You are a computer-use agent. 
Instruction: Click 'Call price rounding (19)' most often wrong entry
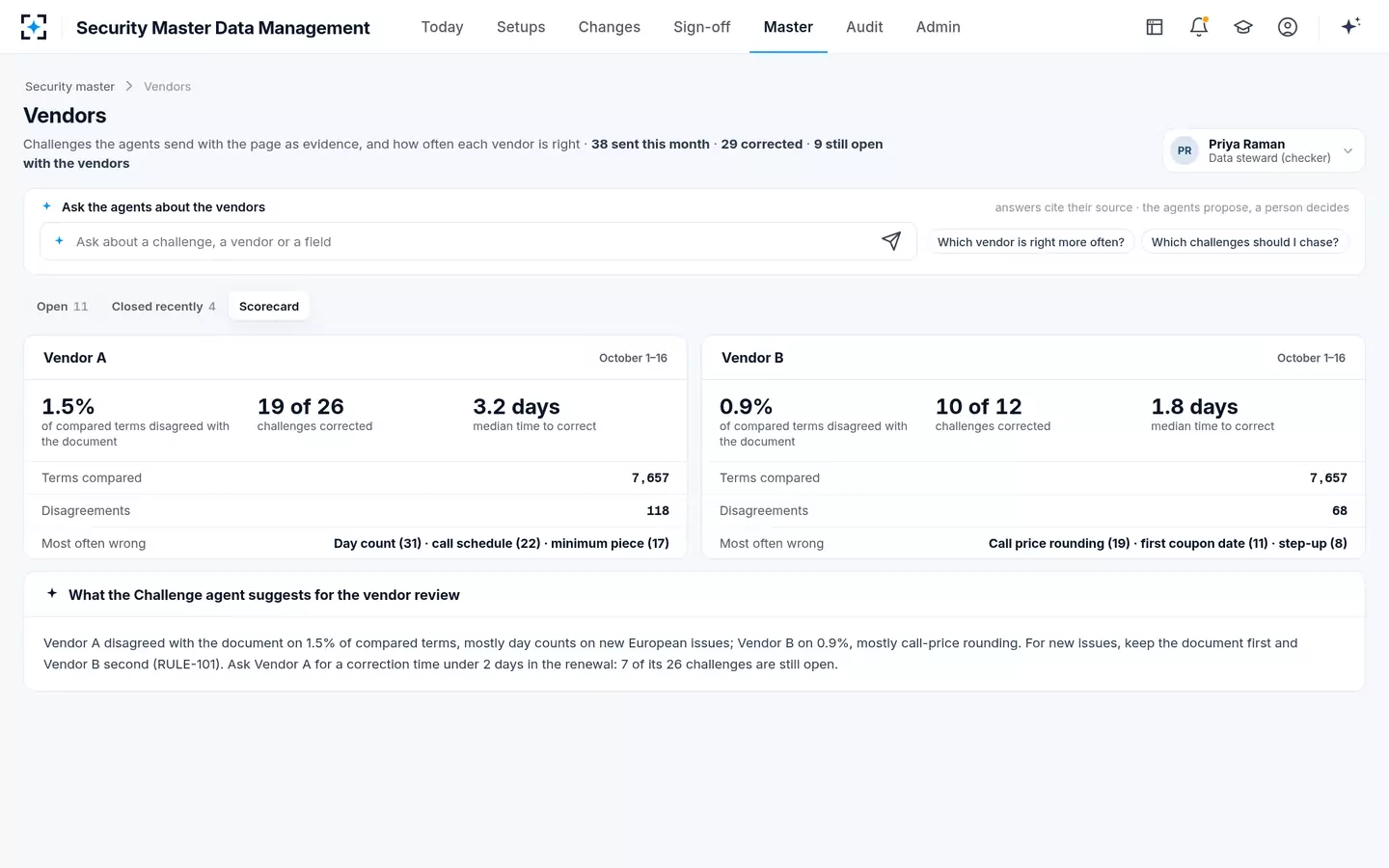[1059, 543]
